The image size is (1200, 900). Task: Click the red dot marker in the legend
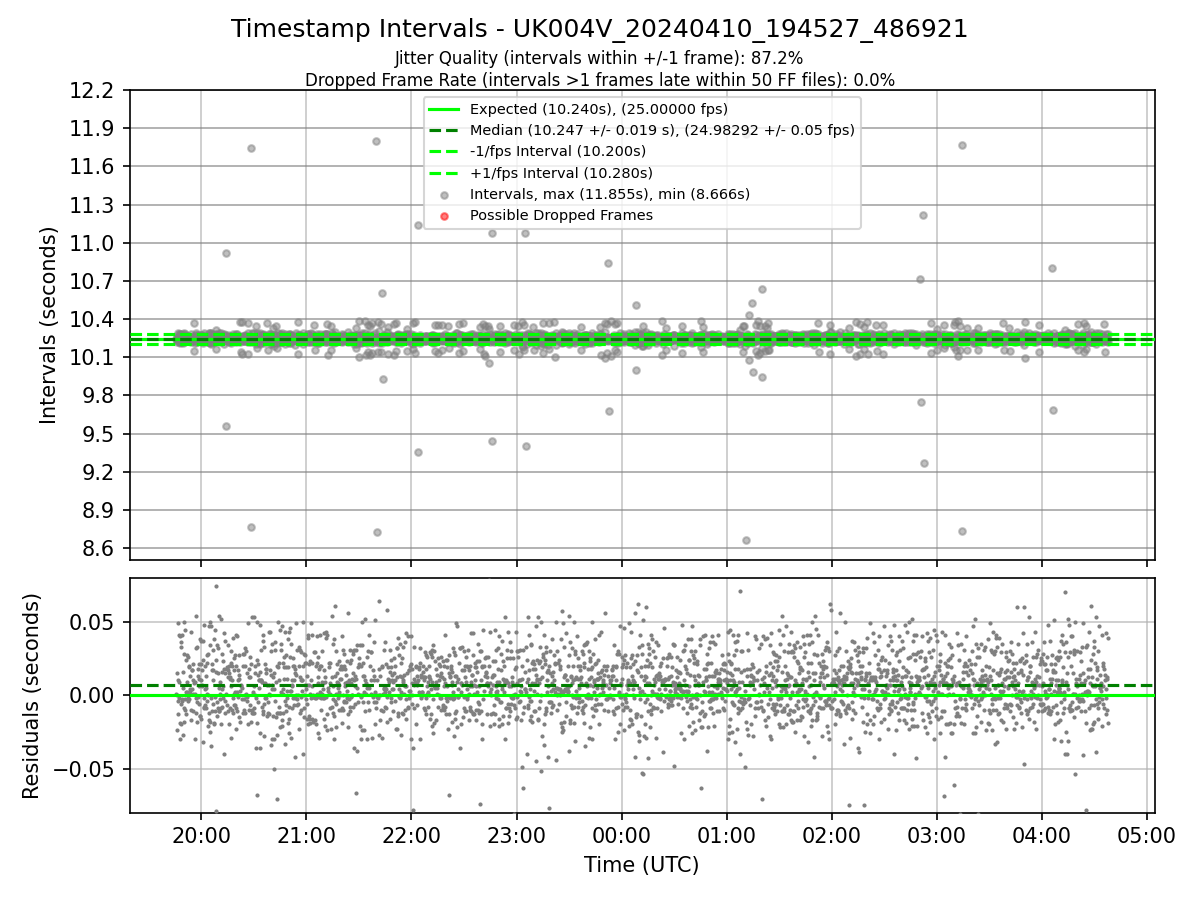(x=445, y=215)
